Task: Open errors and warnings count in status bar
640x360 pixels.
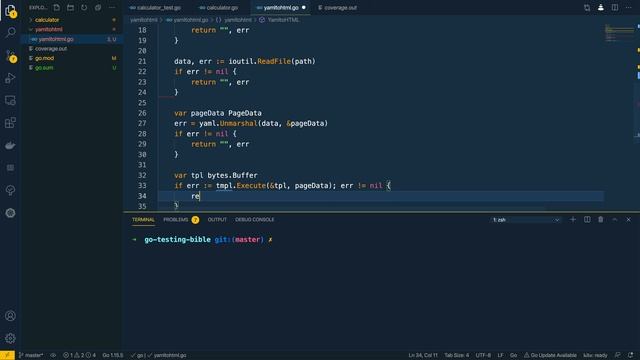Action: tap(80, 355)
